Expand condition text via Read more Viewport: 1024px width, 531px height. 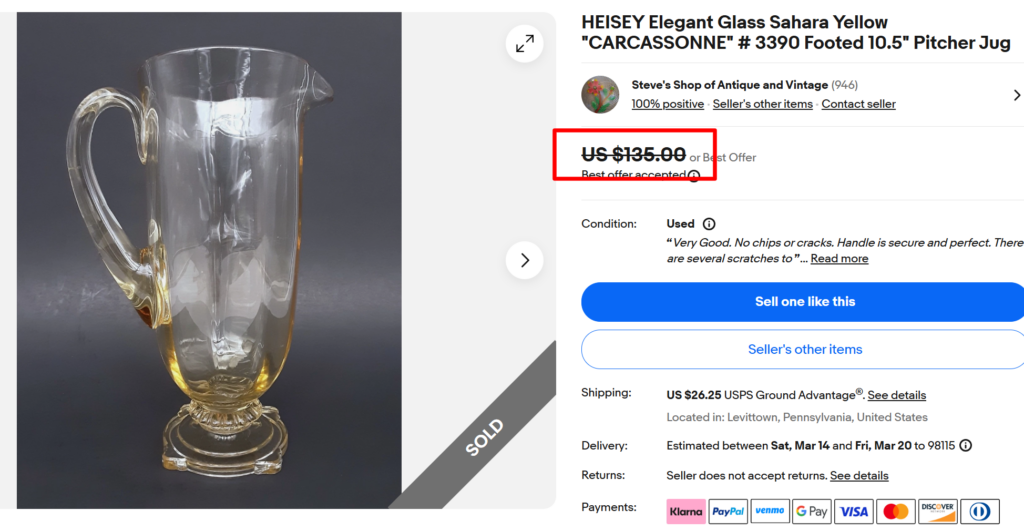pyautogui.click(x=839, y=259)
